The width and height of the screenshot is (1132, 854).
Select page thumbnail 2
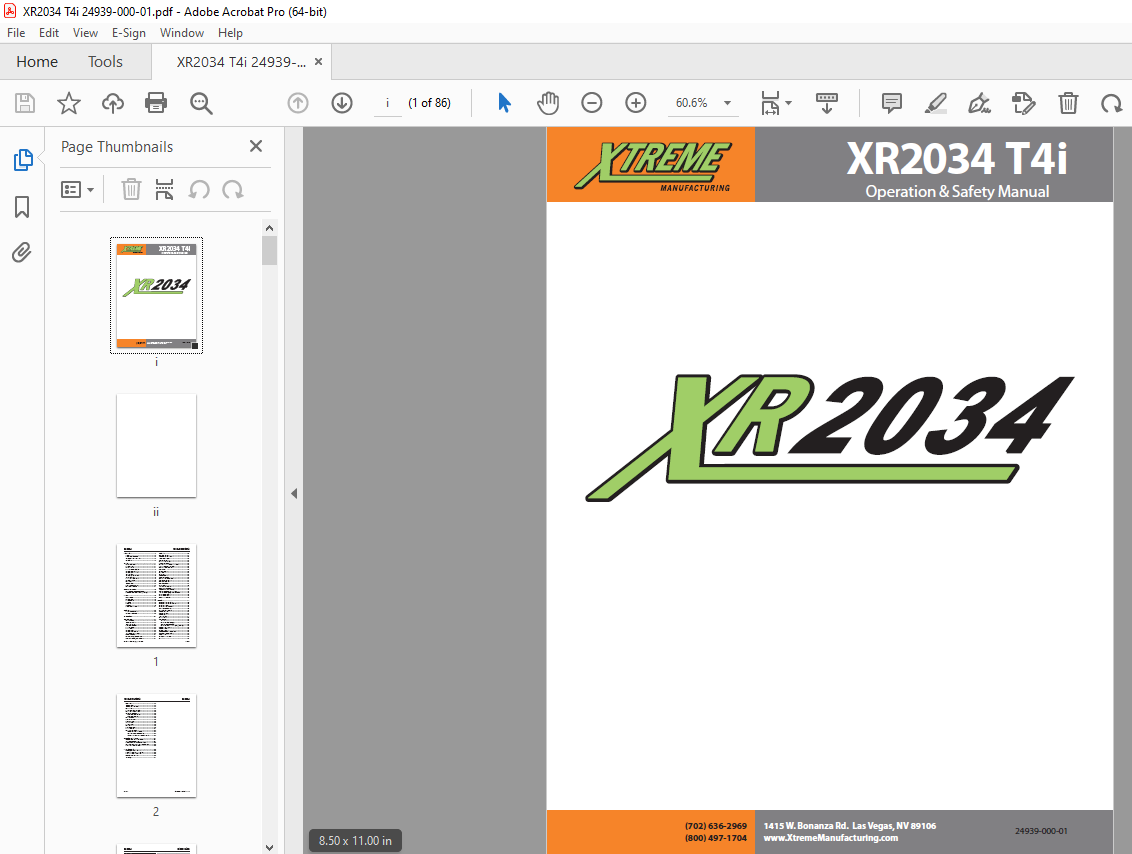pos(157,746)
